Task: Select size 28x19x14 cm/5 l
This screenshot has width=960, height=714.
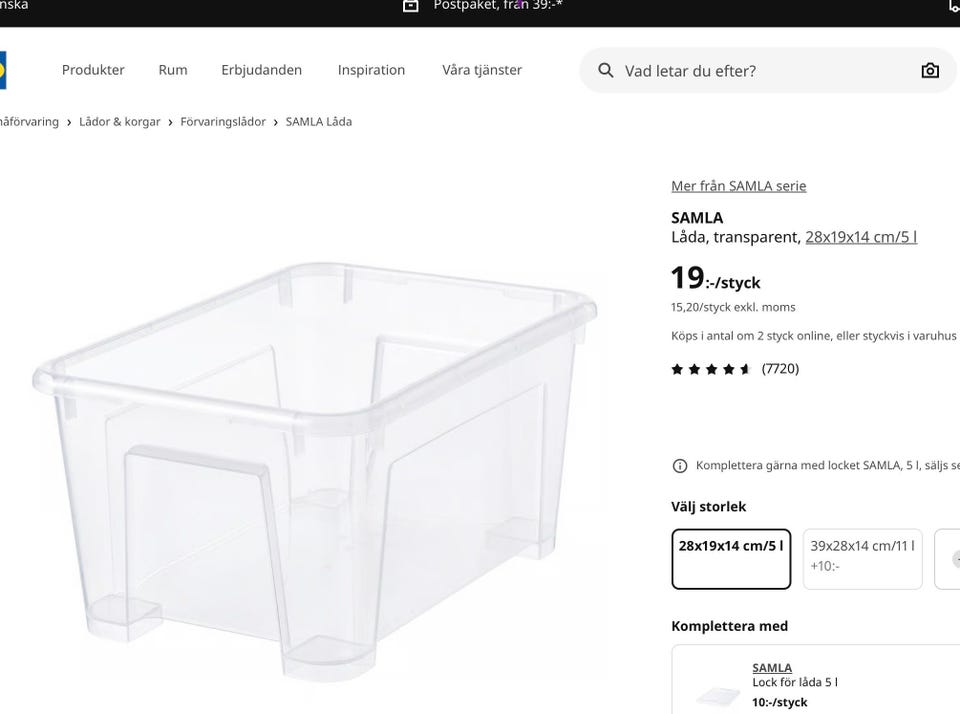Action: point(731,559)
